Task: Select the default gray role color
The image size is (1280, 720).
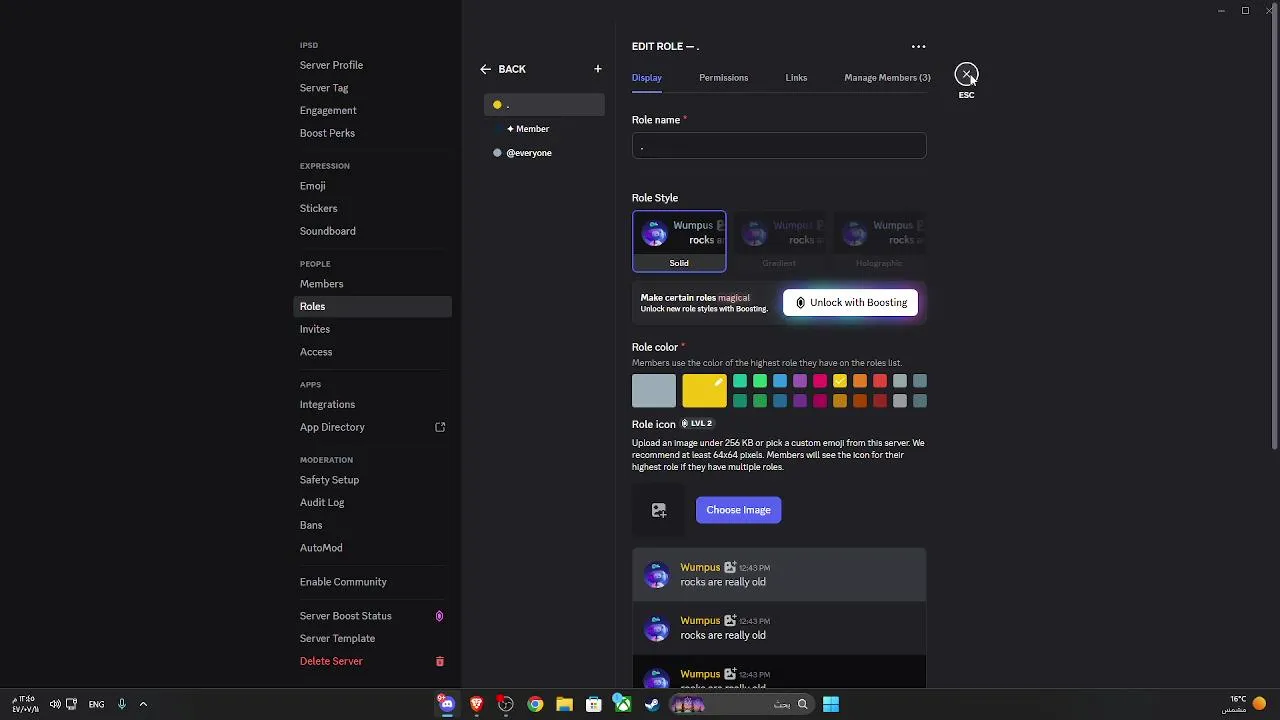Action: pos(654,391)
